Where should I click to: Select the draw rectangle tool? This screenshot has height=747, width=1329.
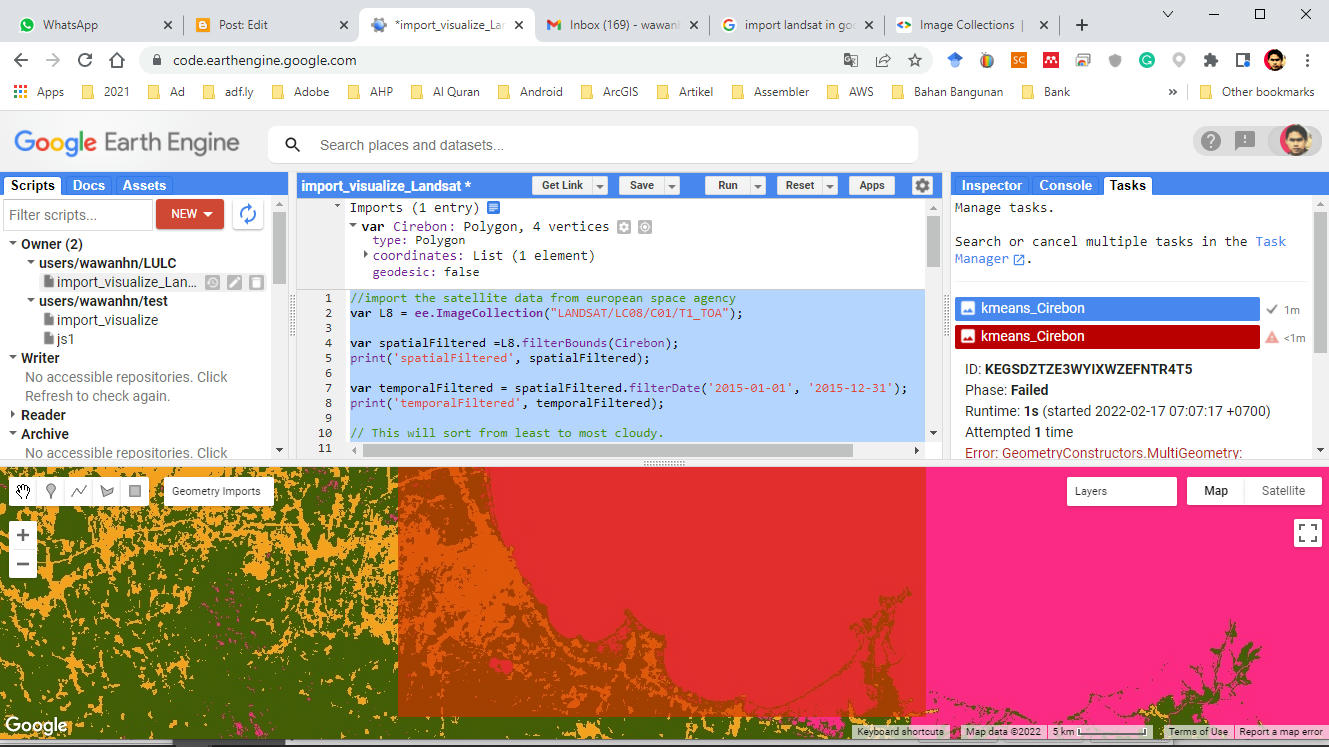[x=135, y=491]
